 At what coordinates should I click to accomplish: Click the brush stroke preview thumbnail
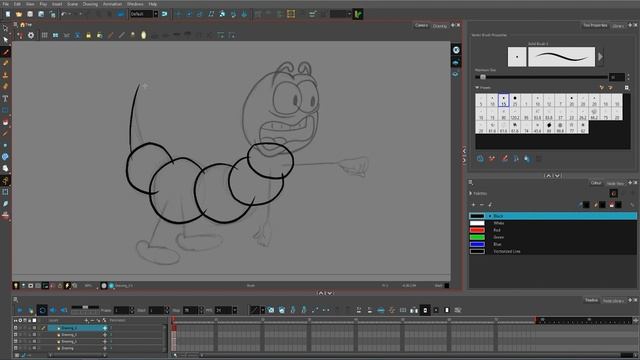tap(562, 57)
